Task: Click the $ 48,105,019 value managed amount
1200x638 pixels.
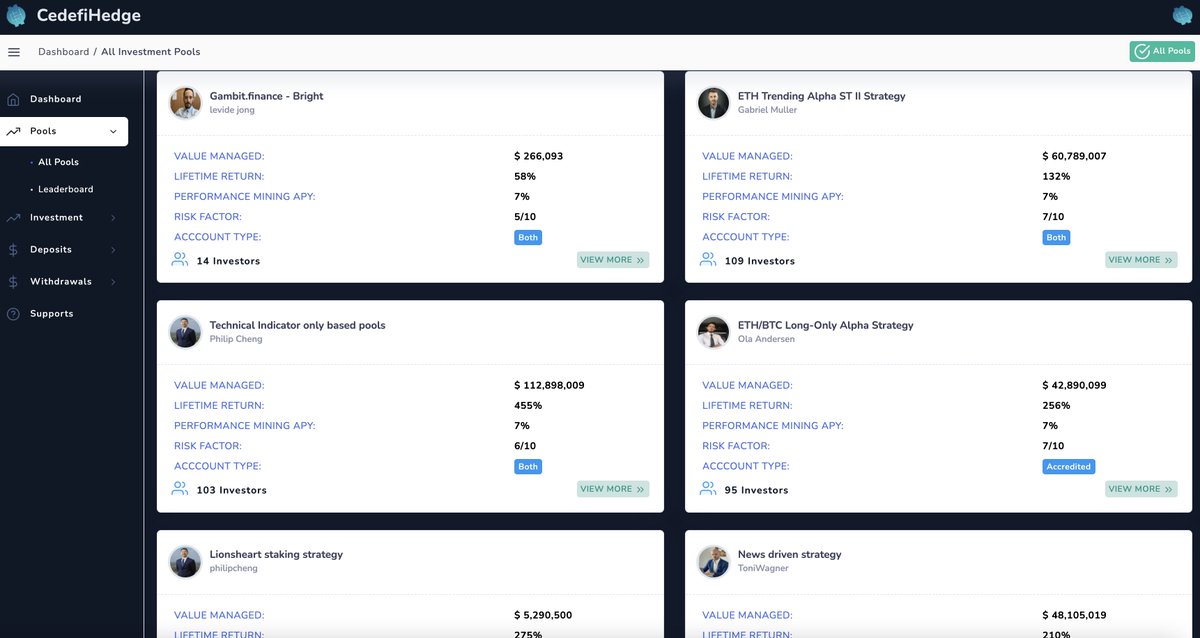Action: [x=1074, y=616]
